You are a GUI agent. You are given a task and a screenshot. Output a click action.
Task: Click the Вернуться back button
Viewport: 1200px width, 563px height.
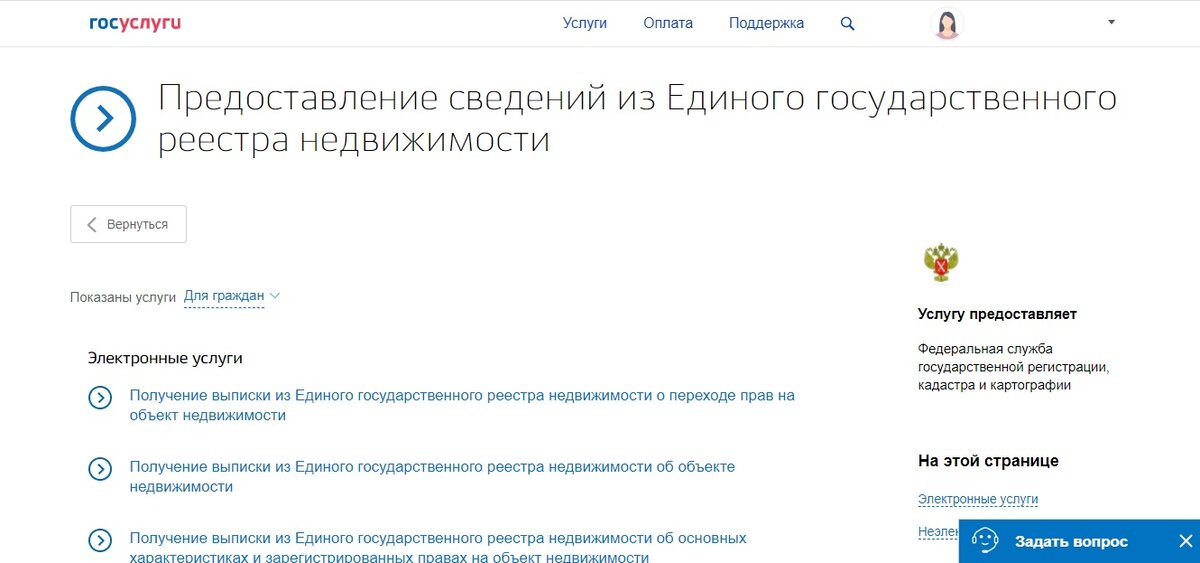coord(128,224)
